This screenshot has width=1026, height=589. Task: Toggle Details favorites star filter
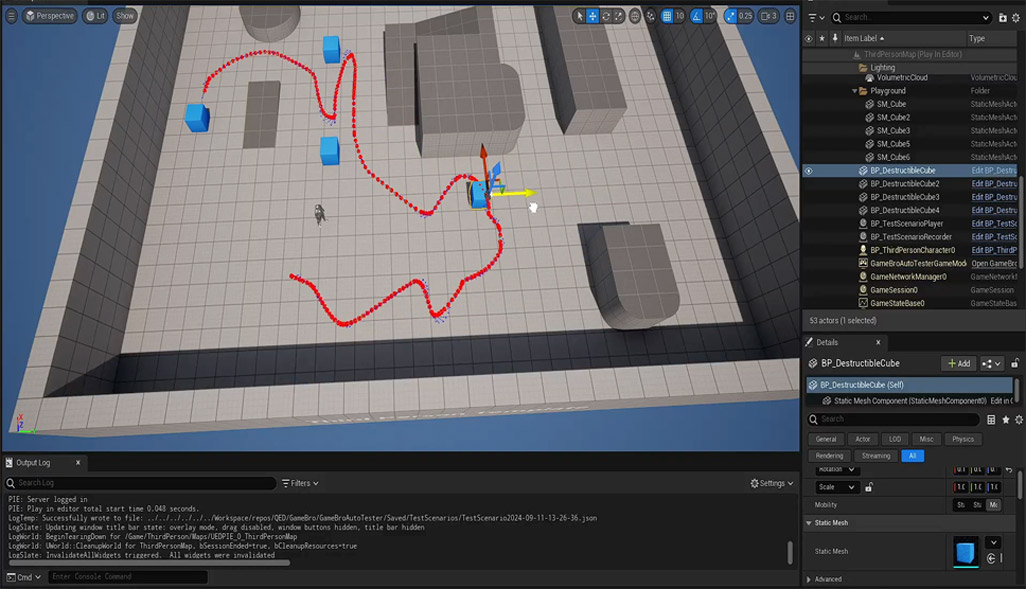pyautogui.click(x=1006, y=419)
